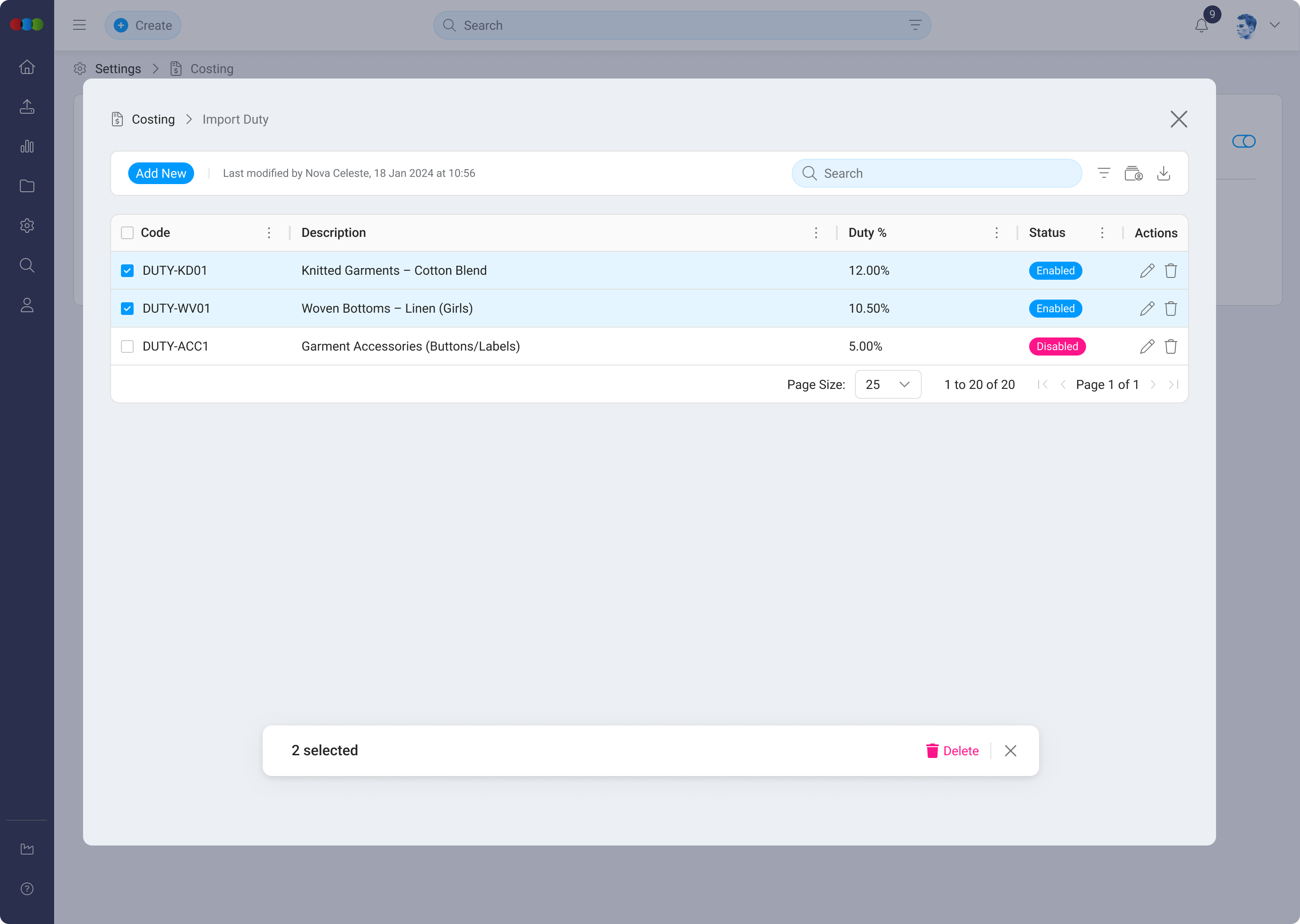Open the Page Size dropdown

887,384
